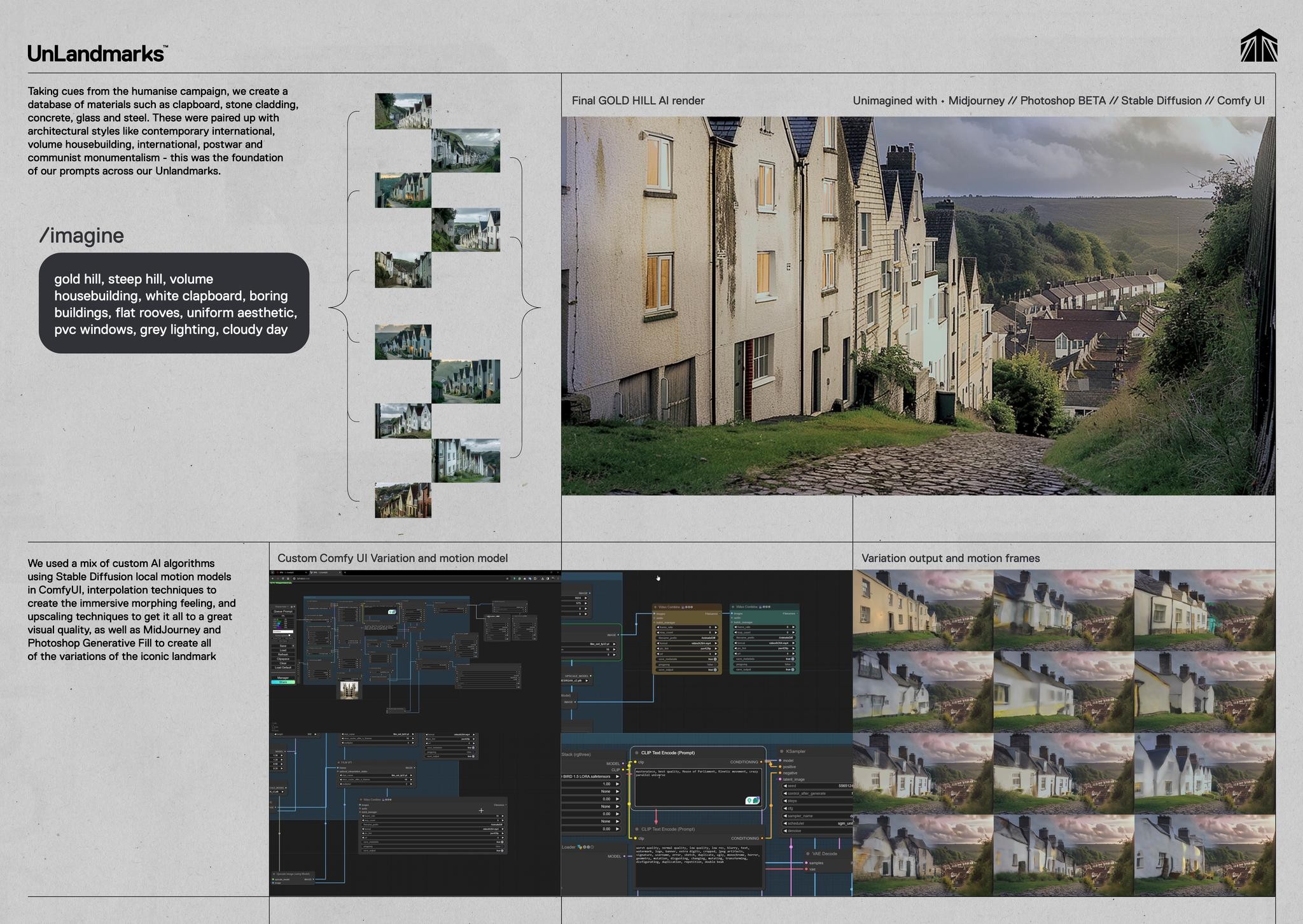Tick the Extra options checkbox

[x=289, y=635]
